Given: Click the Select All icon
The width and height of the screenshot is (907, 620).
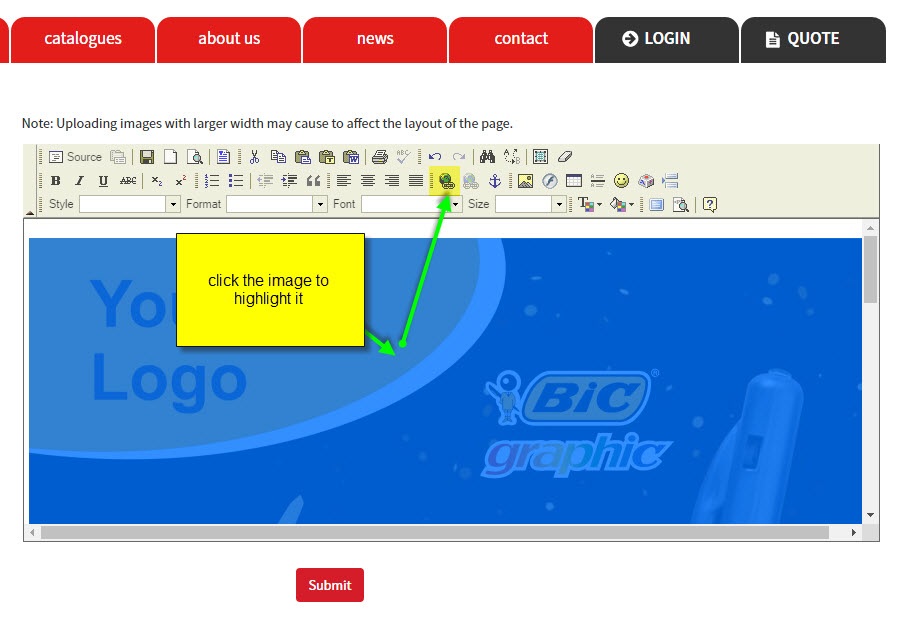Looking at the screenshot, I should (540, 157).
